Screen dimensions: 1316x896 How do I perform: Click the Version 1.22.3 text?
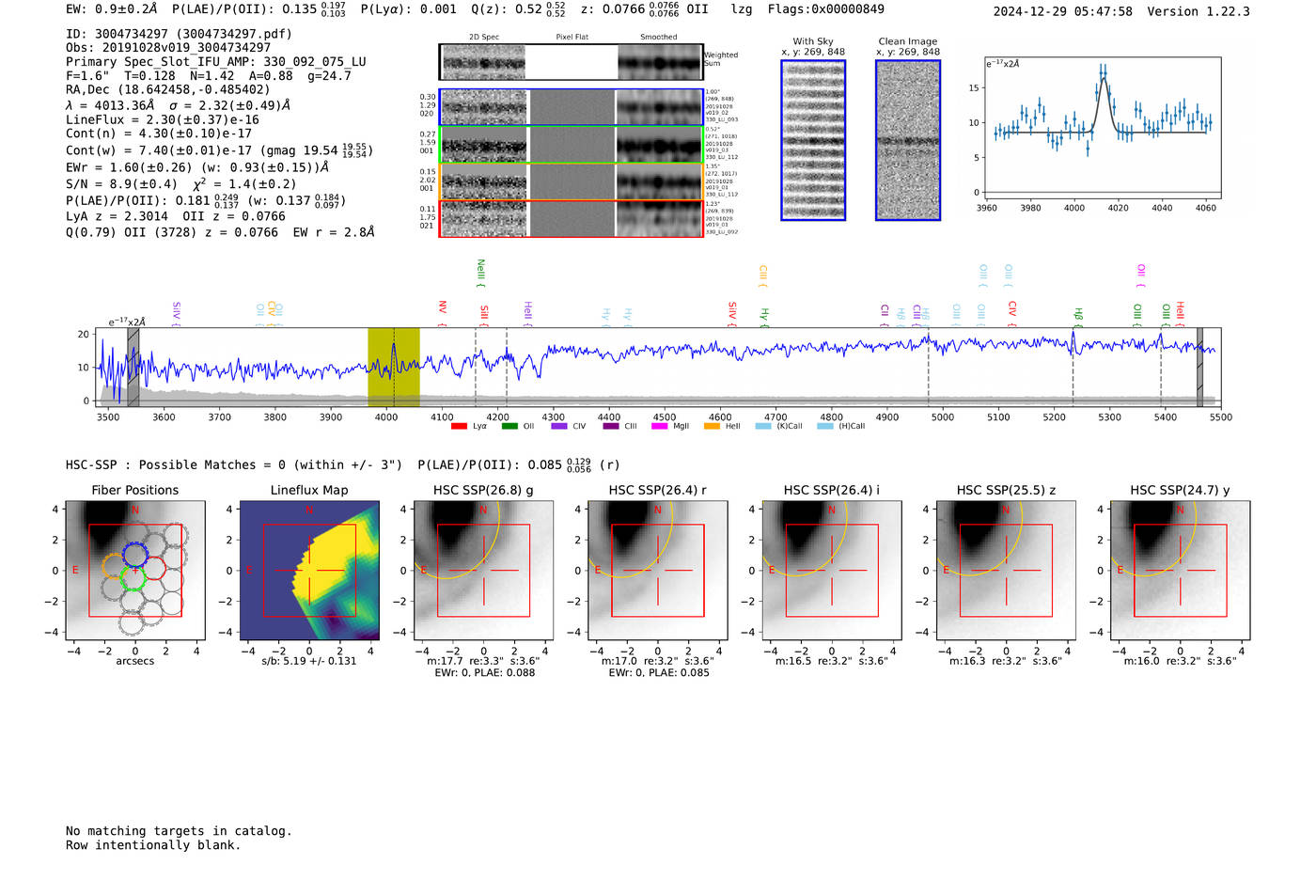(1198, 11)
